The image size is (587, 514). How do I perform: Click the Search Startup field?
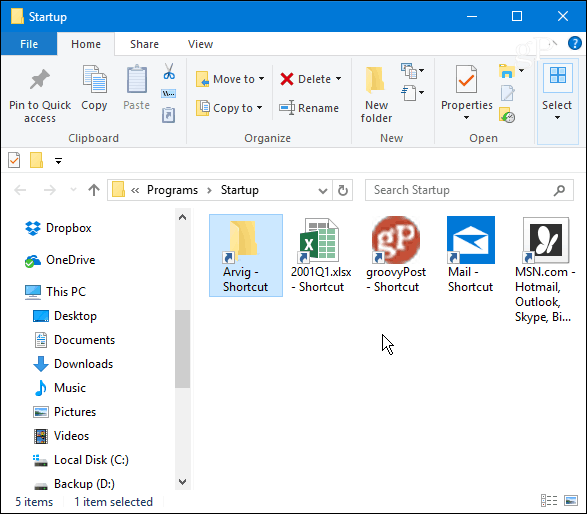pyautogui.click(x=469, y=190)
